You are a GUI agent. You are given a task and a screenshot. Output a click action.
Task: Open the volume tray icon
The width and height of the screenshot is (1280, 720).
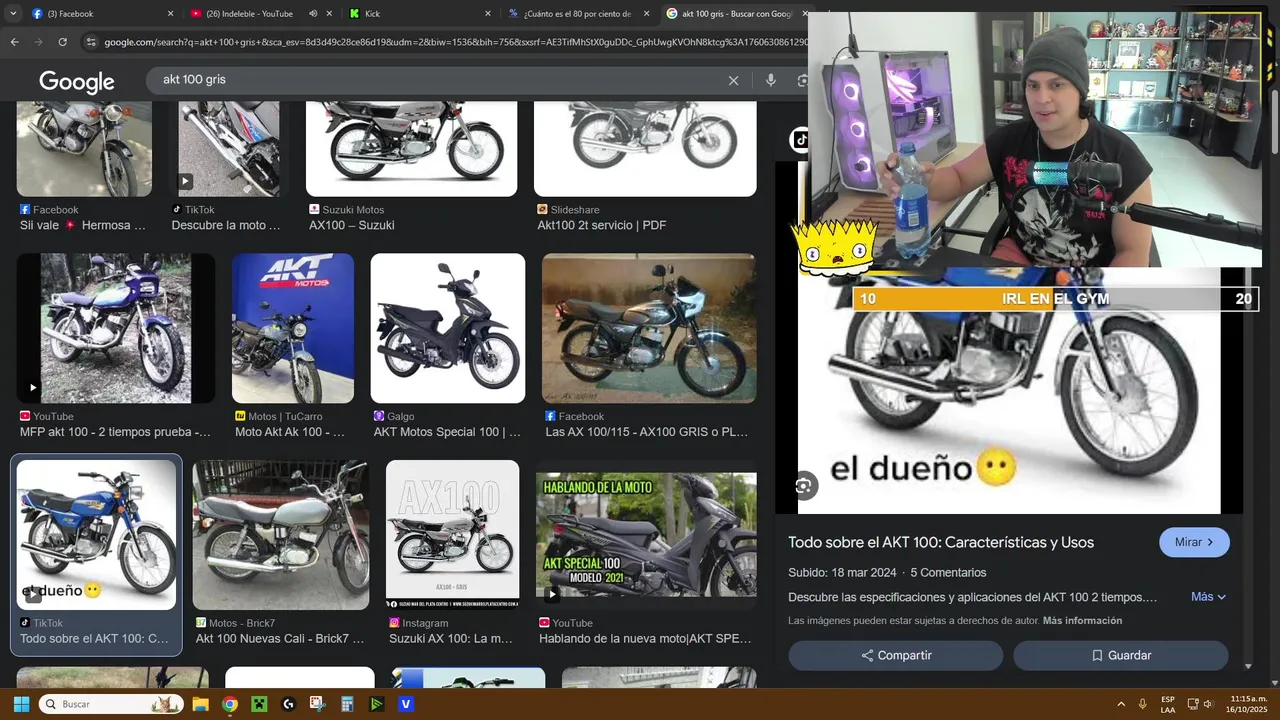tap(1208, 704)
